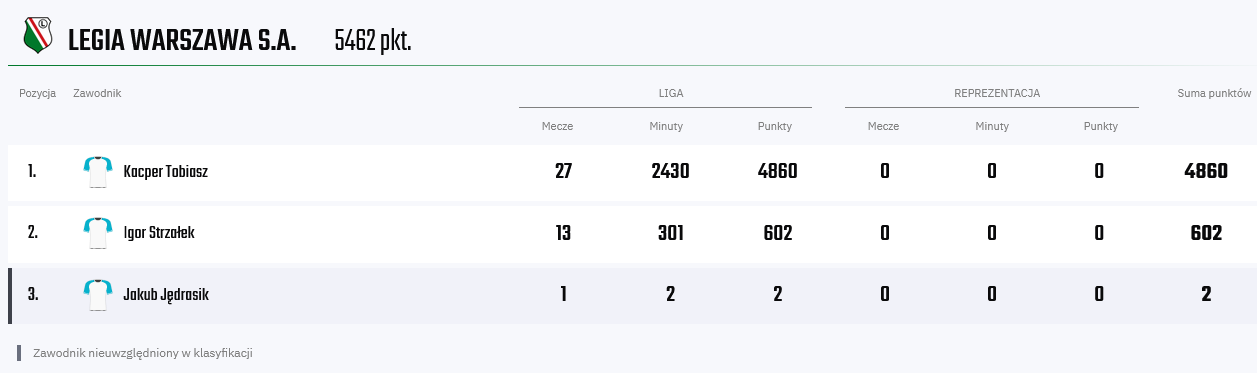Click league minutes value 301
The width and height of the screenshot is (1257, 373).
point(670,233)
